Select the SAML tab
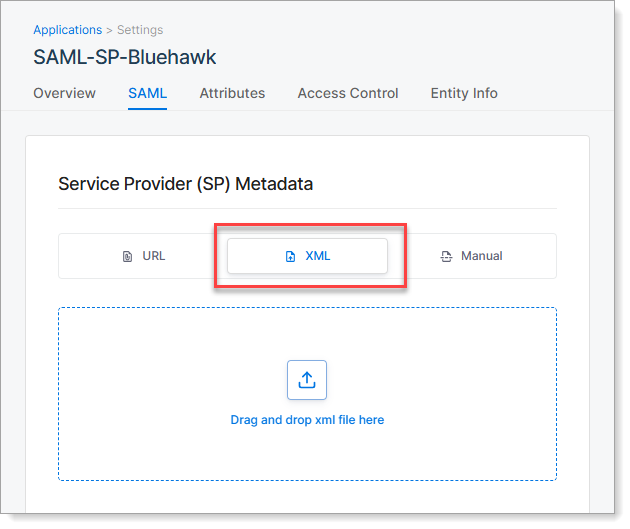This screenshot has height=529, width=630. 147,93
